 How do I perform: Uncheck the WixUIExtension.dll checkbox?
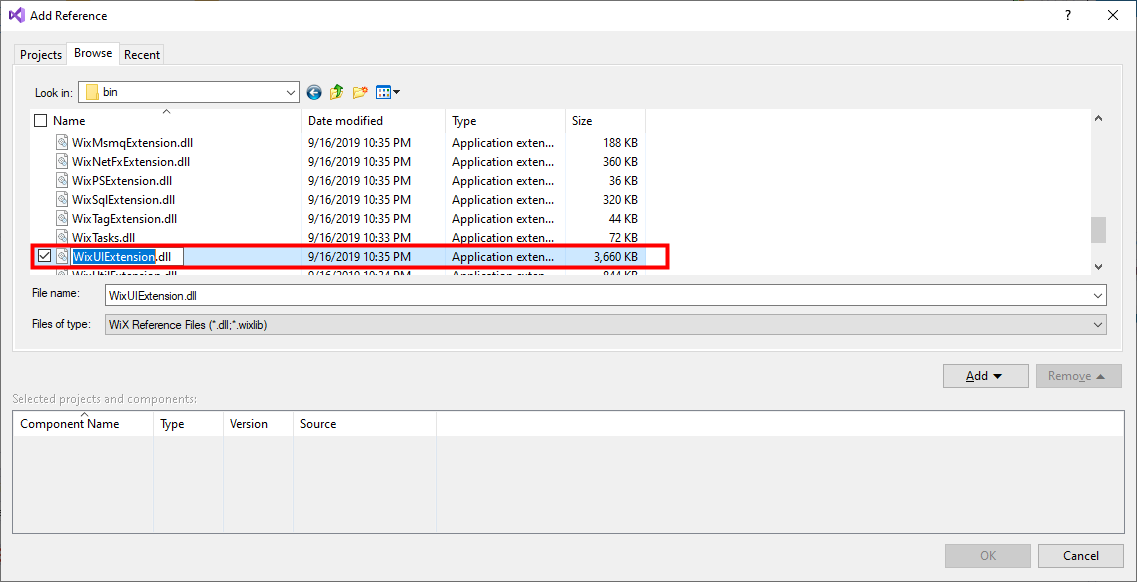44,256
